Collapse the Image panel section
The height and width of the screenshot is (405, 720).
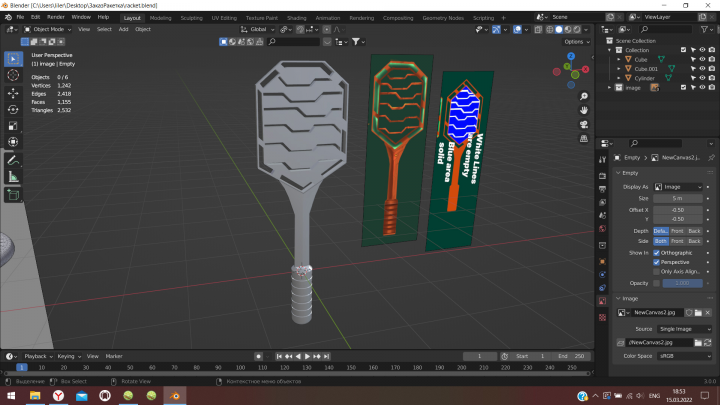[618, 298]
